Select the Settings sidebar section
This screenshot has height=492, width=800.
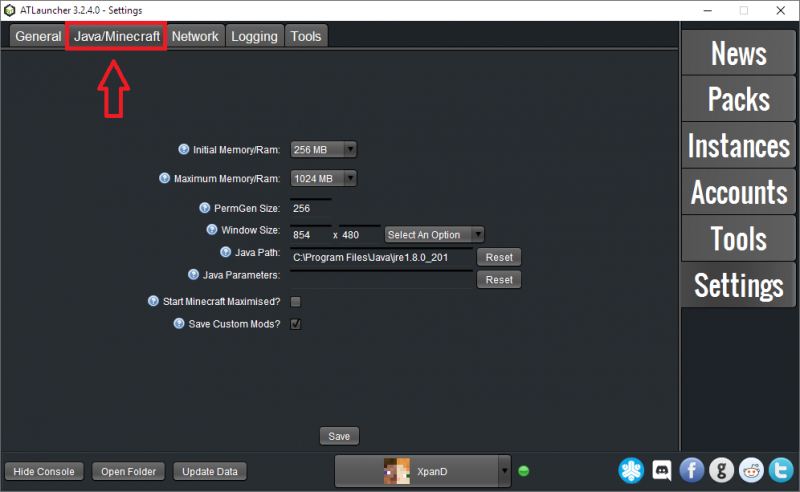[x=738, y=285]
